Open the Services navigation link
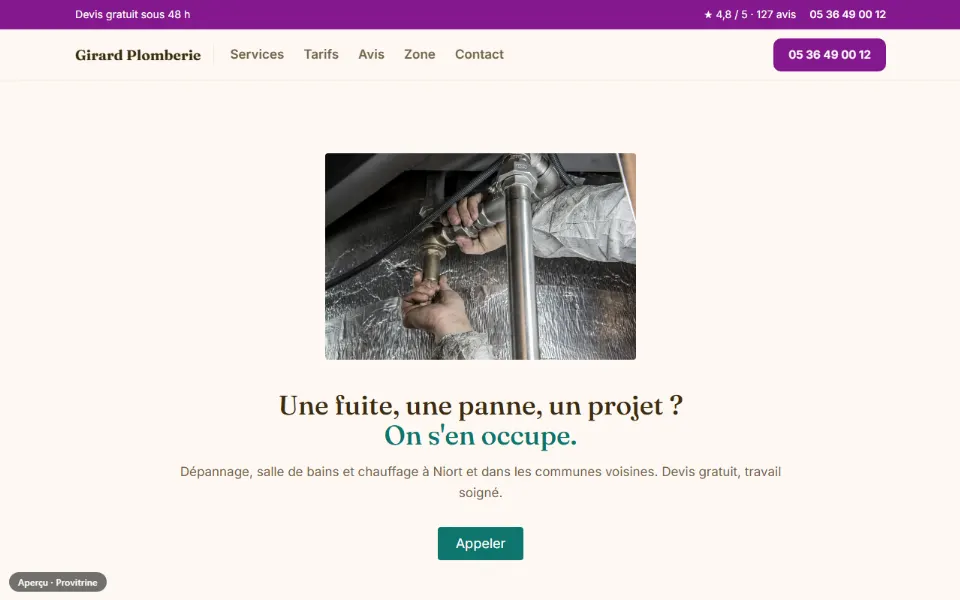Image resolution: width=960 pixels, height=600 pixels. click(x=257, y=54)
